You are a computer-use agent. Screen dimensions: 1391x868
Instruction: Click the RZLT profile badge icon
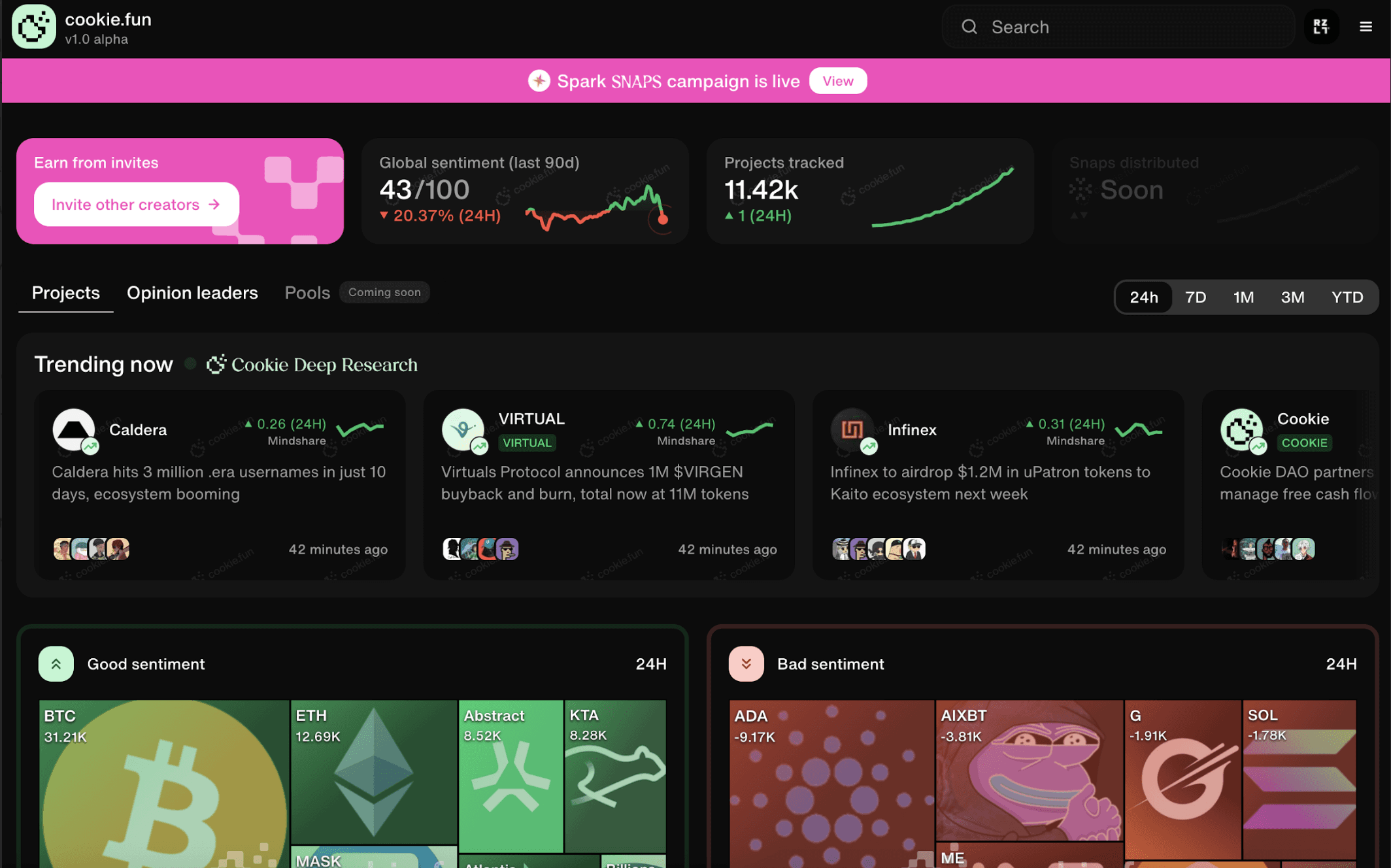pyautogui.click(x=1321, y=27)
